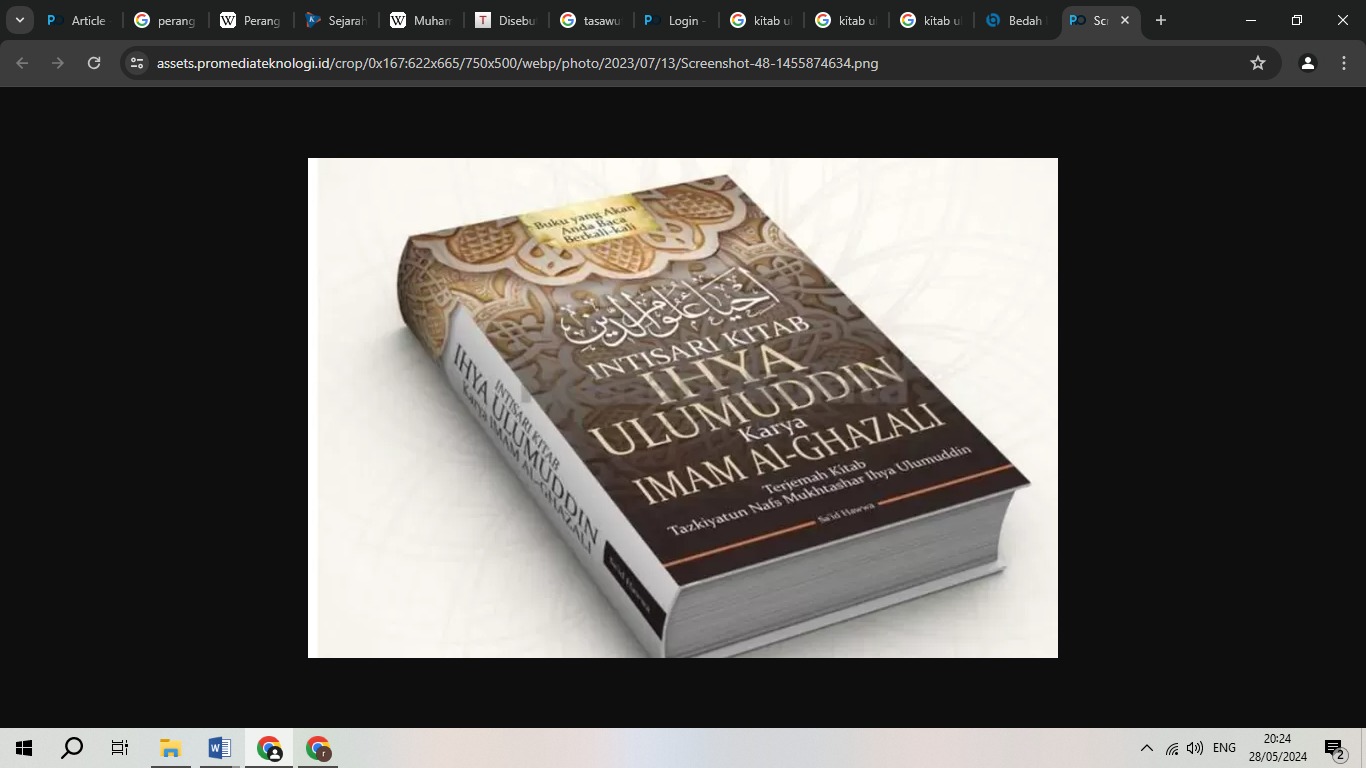This screenshot has height=768, width=1366.
Task: Close the active Scr tab
Action: pyautogui.click(x=1124, y=20)
